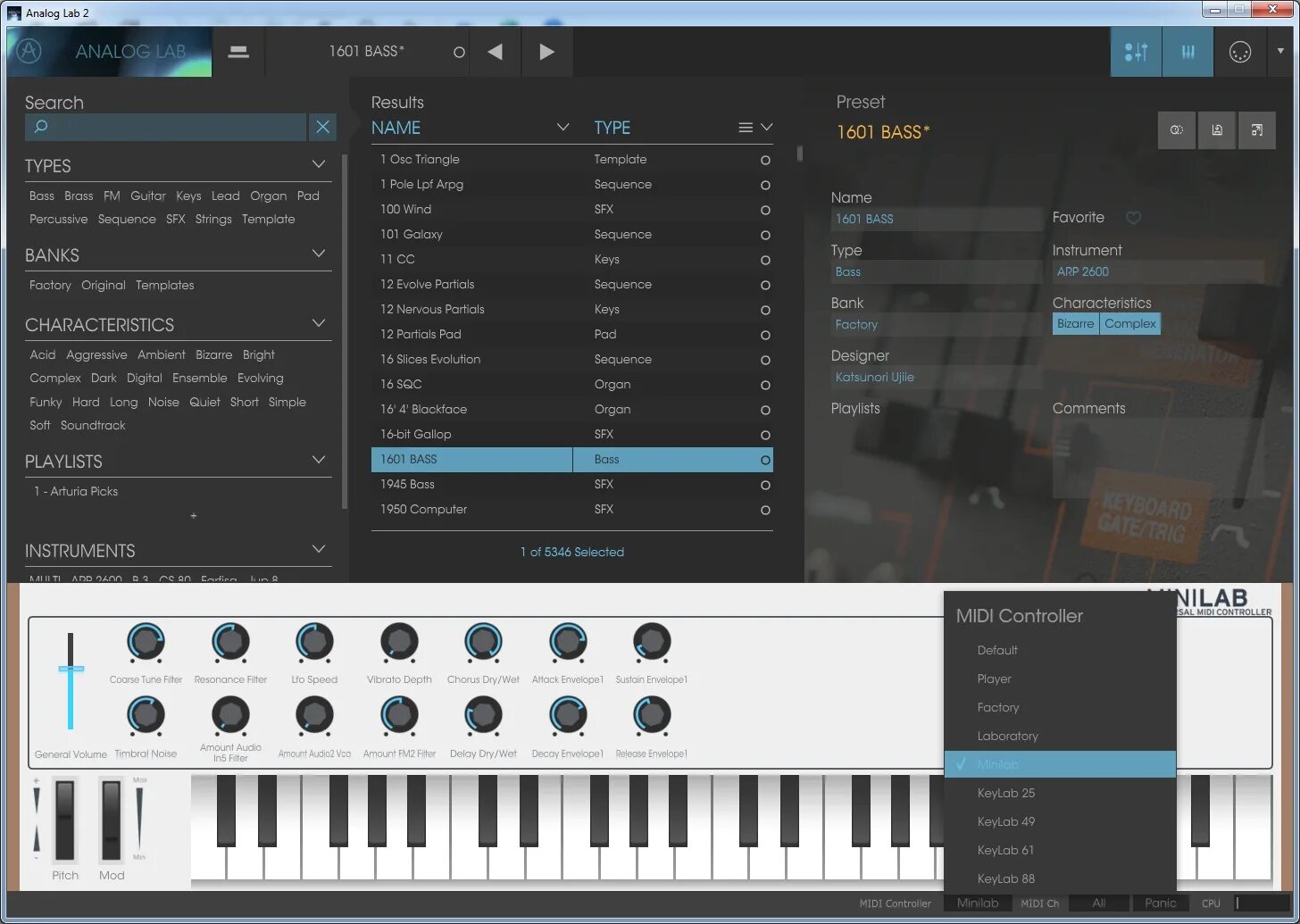Click the save-as preset icon
The image size is (1300, 924).
click(x=1257, y=130)
